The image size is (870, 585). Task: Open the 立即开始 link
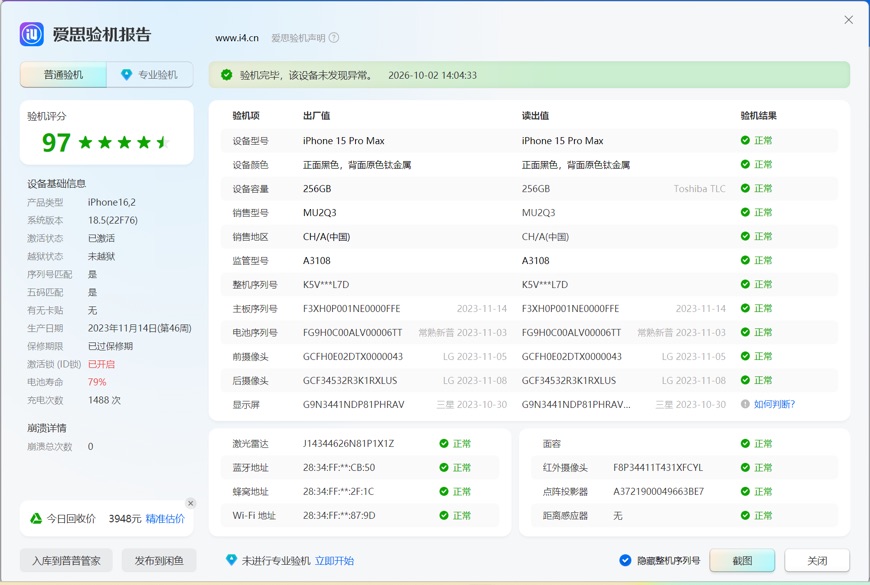[x=334, y=561]
